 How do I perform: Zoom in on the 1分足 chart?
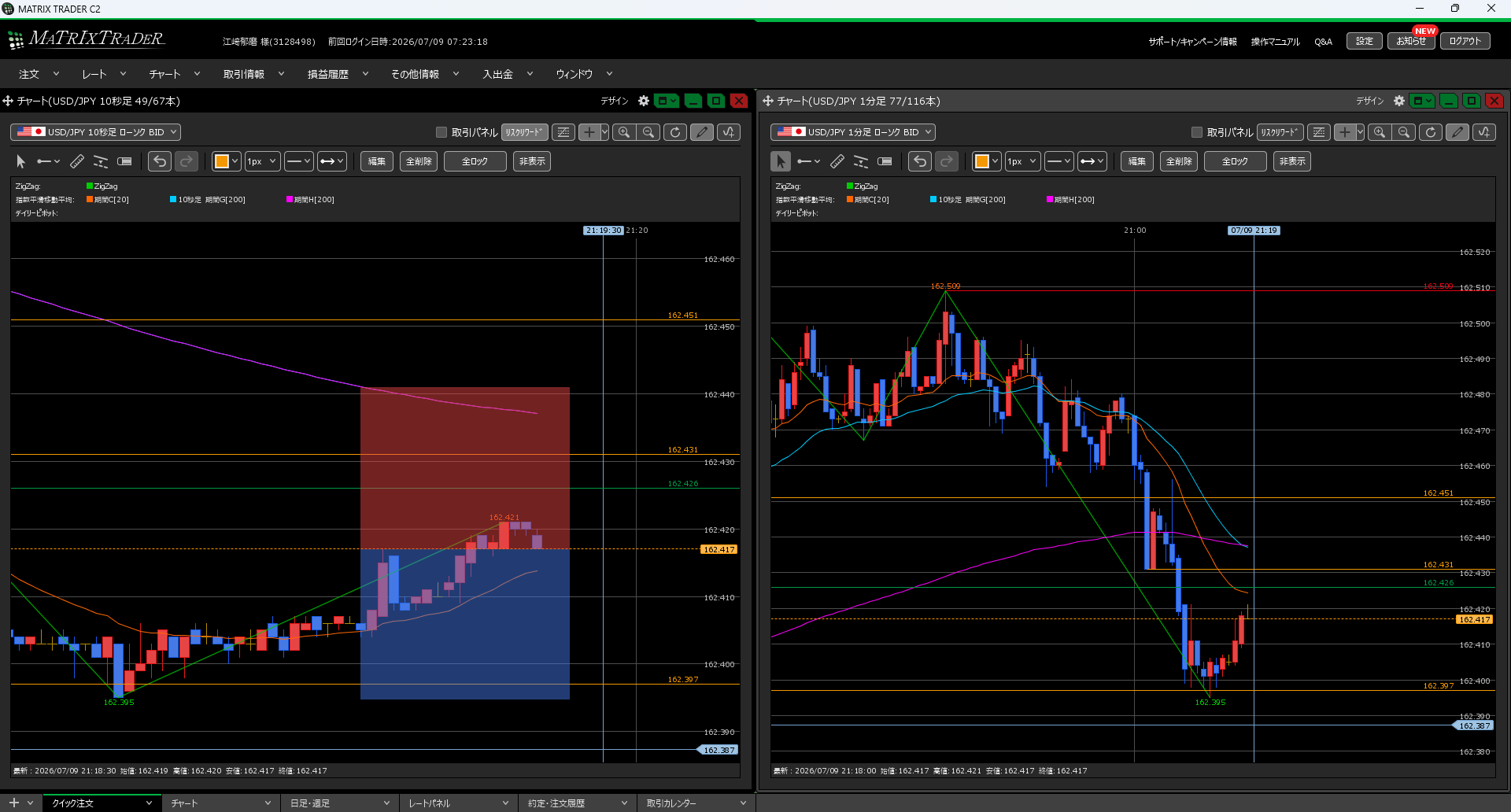click(1380, 132)
